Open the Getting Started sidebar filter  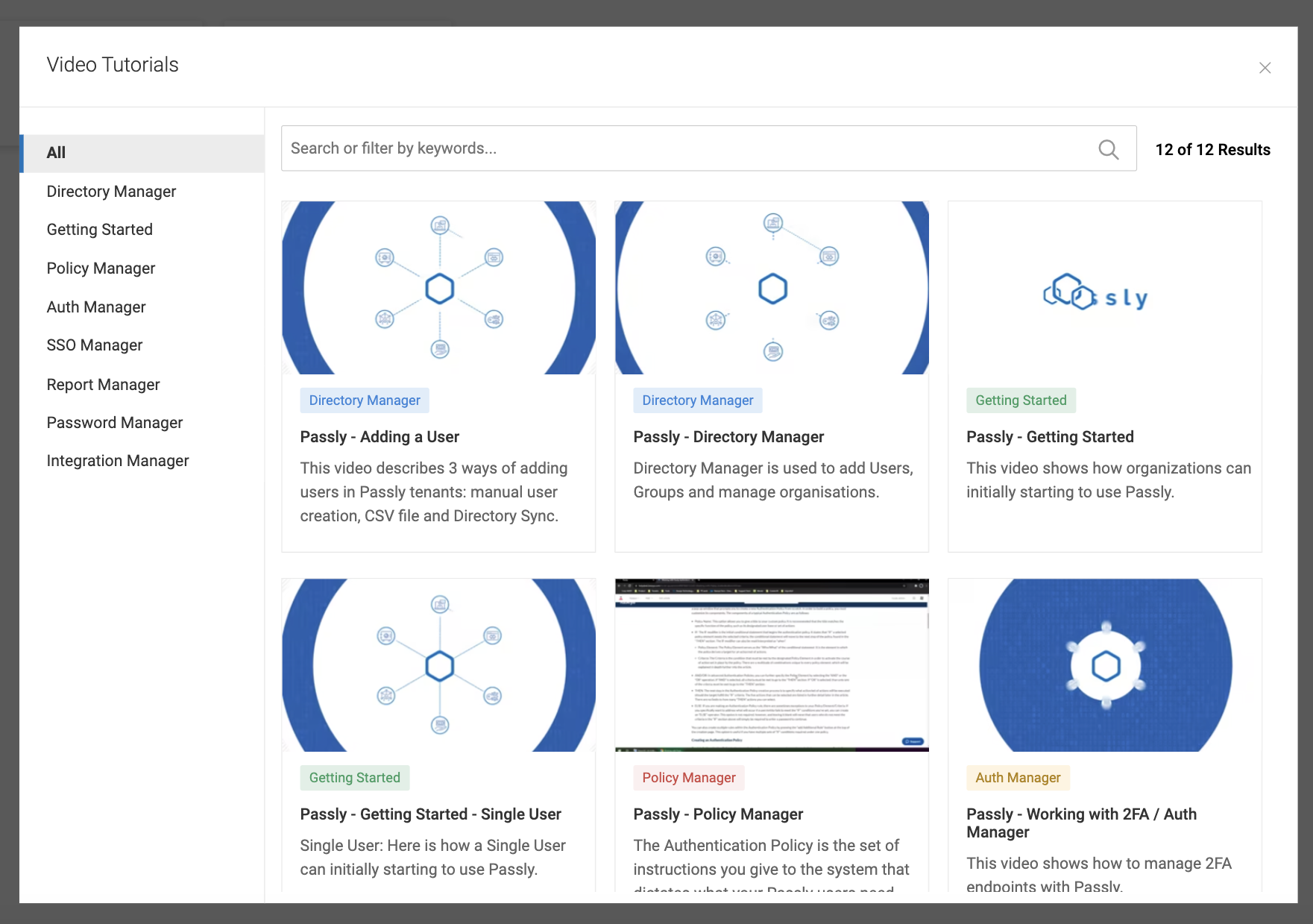pyautogui.click(x=99, y=229)
